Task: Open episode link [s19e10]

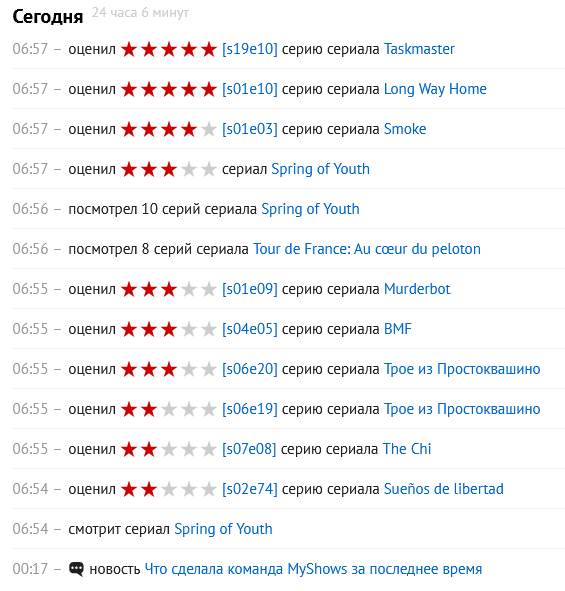Action: (x=250, y=49)
